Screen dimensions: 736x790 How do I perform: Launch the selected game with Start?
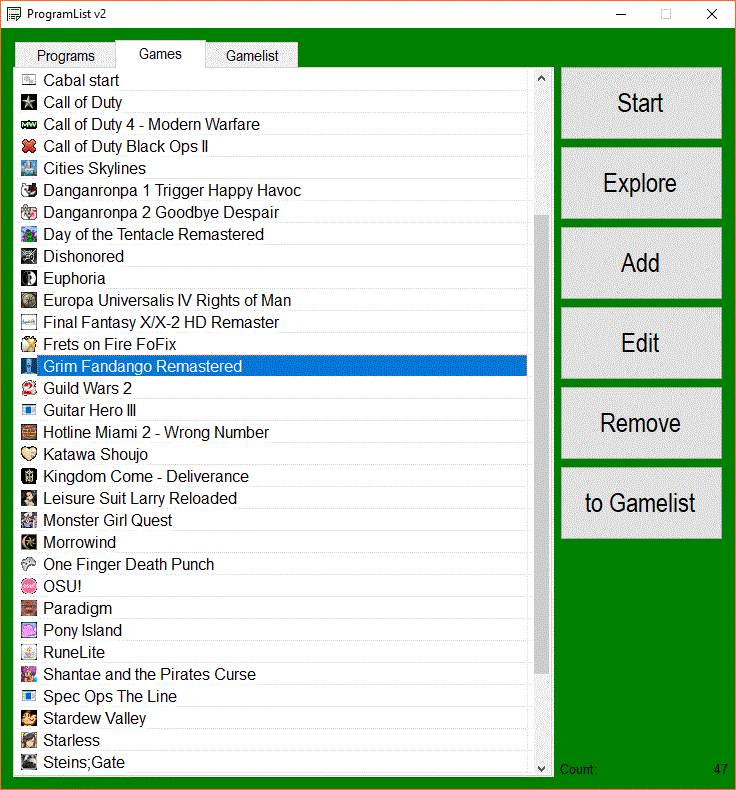coord(641,103)
